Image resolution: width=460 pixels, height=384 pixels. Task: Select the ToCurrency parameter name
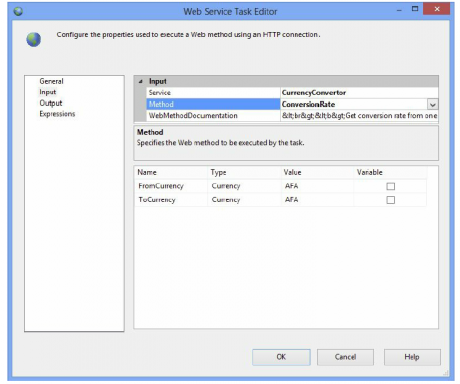click(x=157, y=200)
